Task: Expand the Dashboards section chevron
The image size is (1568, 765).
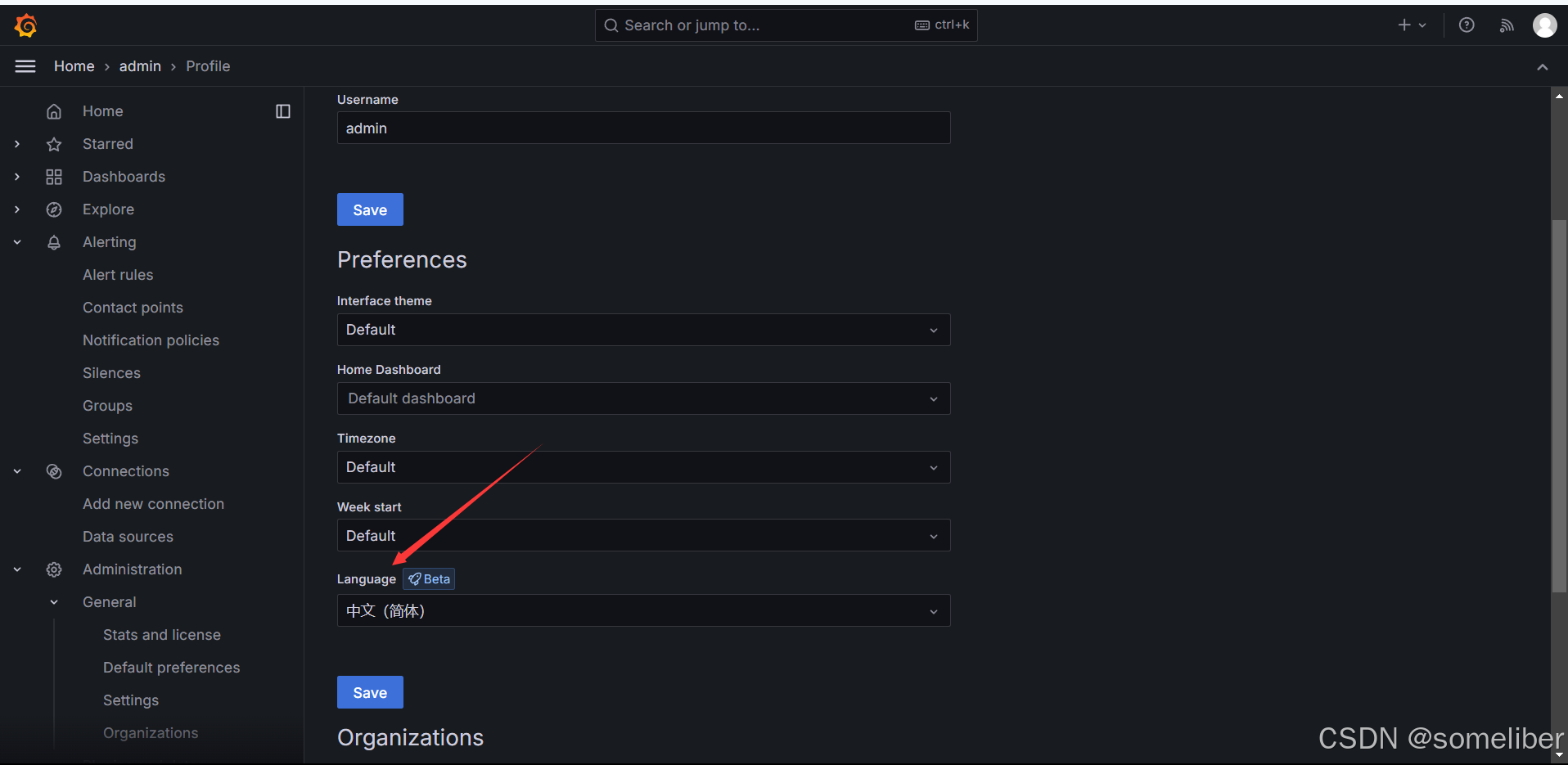Action: pyautogui.click(x=17, y=177)
